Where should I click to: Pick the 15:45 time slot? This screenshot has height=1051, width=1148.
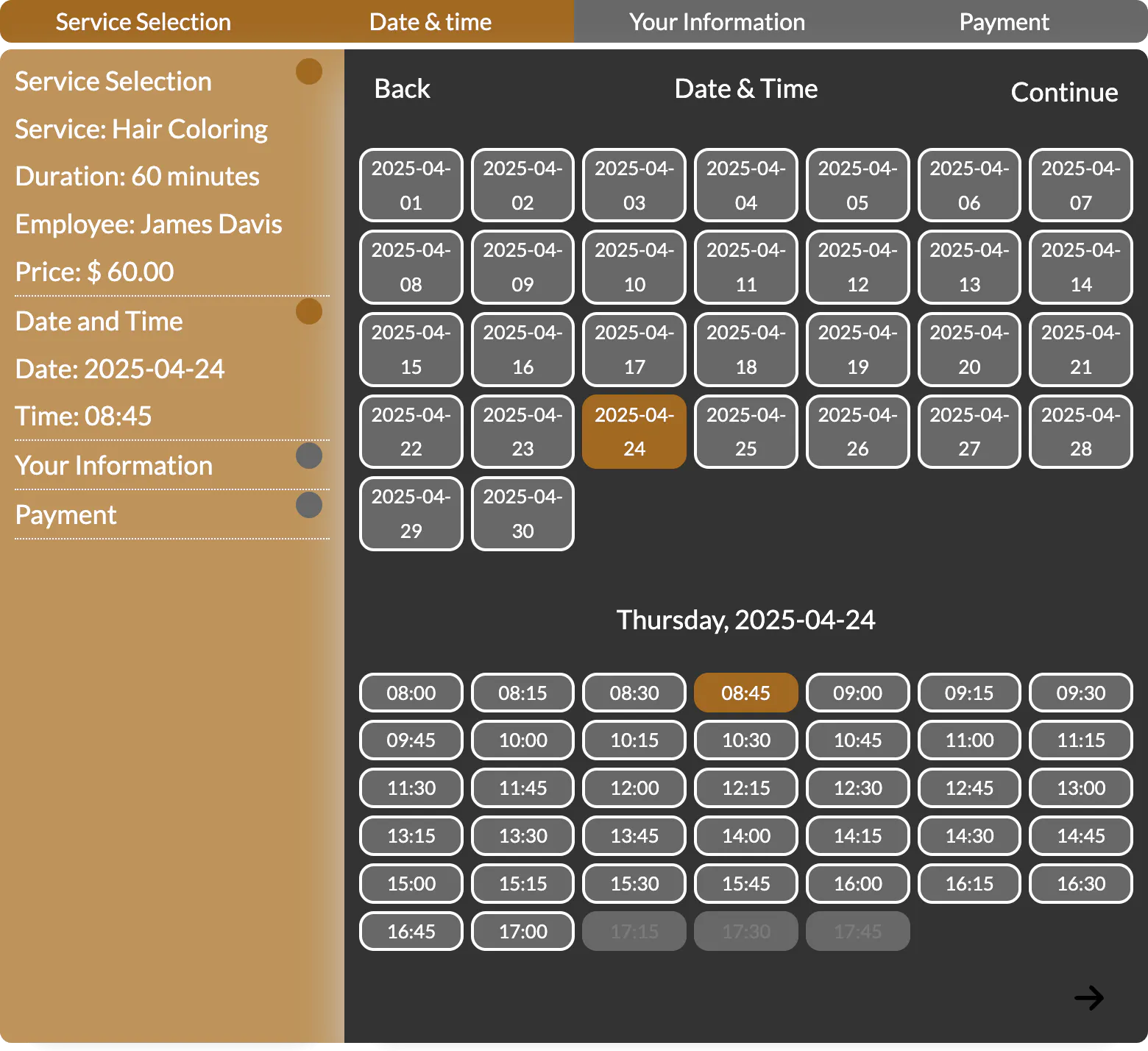click(x=746, y=884)
